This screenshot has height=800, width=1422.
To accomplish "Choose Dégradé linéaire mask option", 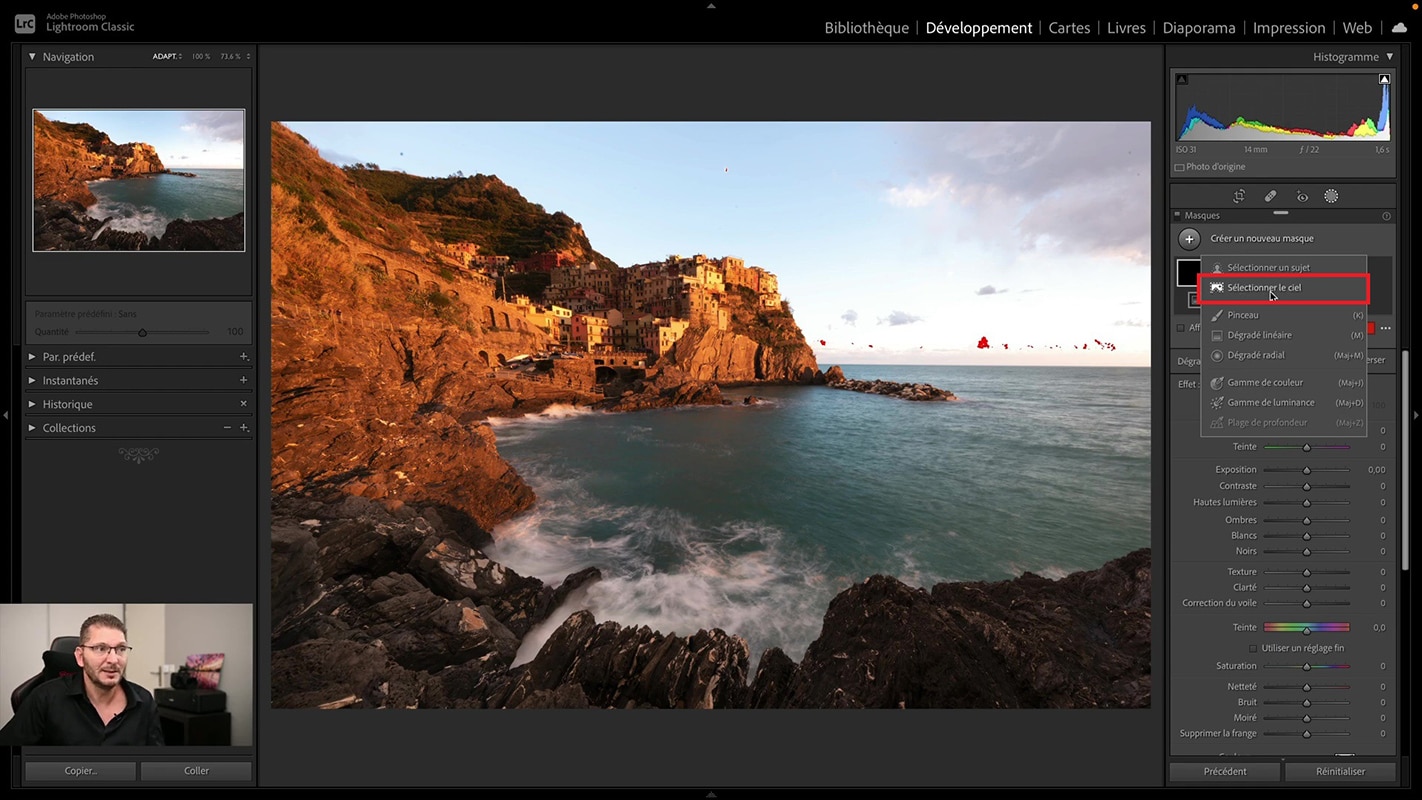I will pos(1284,335).
